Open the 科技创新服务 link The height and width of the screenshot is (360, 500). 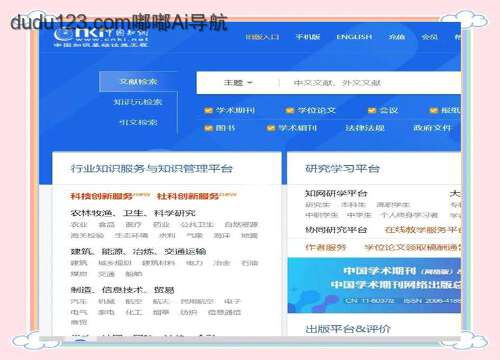pyautogui.click(x=102, y=196)
